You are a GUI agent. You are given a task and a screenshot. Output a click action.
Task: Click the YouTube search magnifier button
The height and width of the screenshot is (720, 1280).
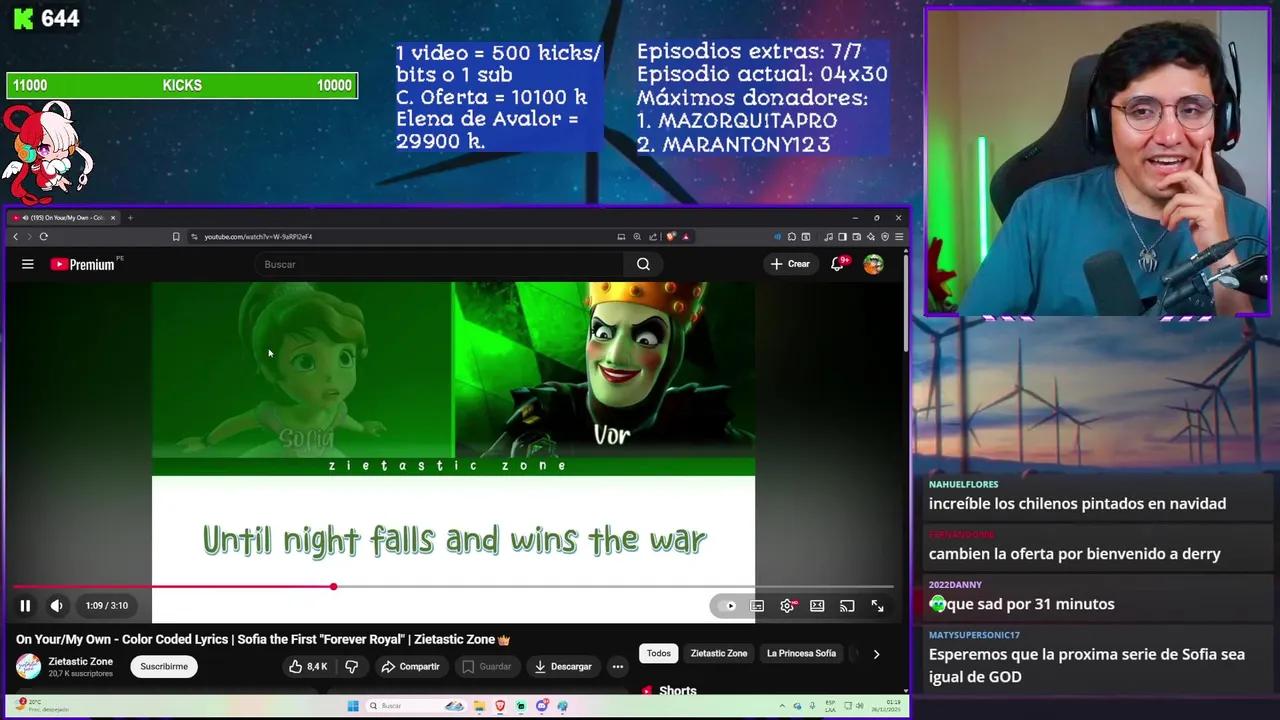(643, 264)
